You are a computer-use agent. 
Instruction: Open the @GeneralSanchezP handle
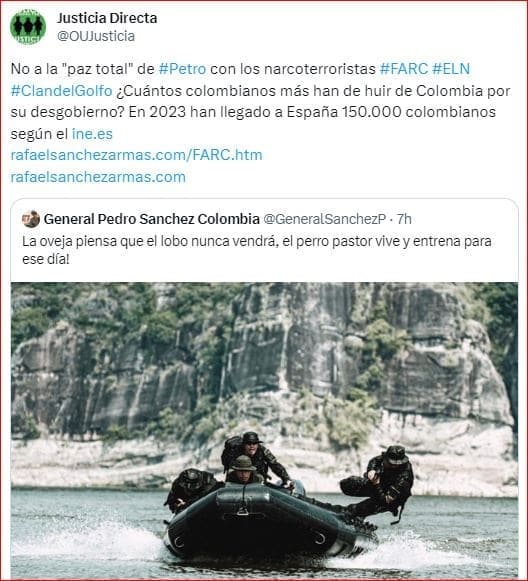pos(325,219)
